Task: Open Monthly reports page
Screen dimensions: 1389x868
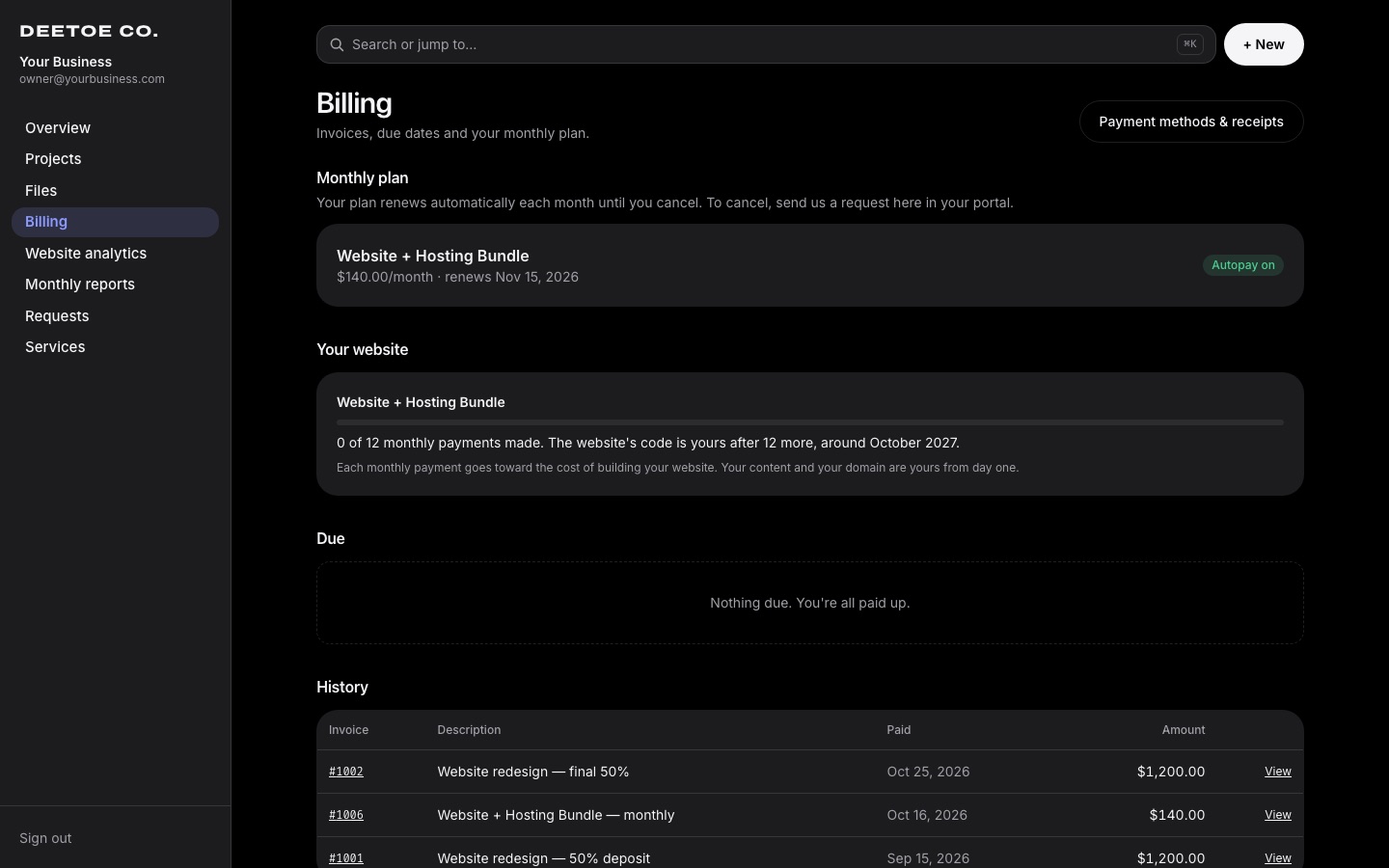Action: (115, 285)
